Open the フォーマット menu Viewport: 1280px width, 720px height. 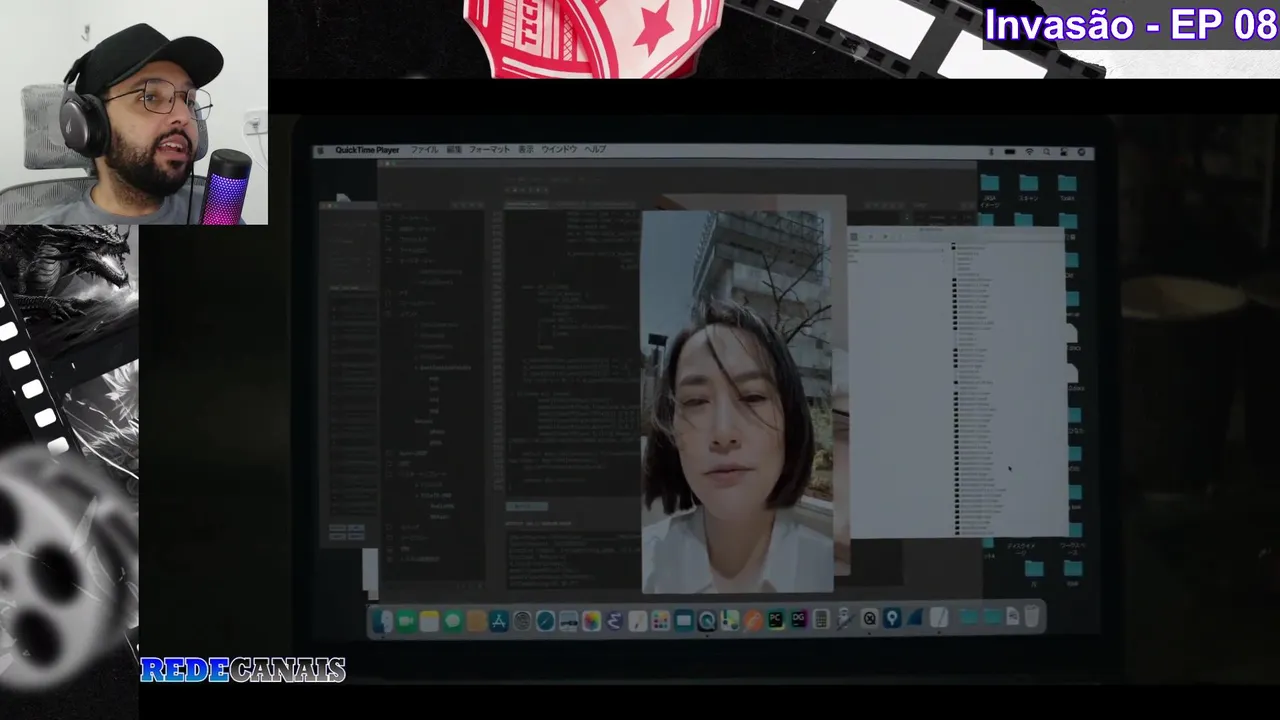(x=489, y=150)
